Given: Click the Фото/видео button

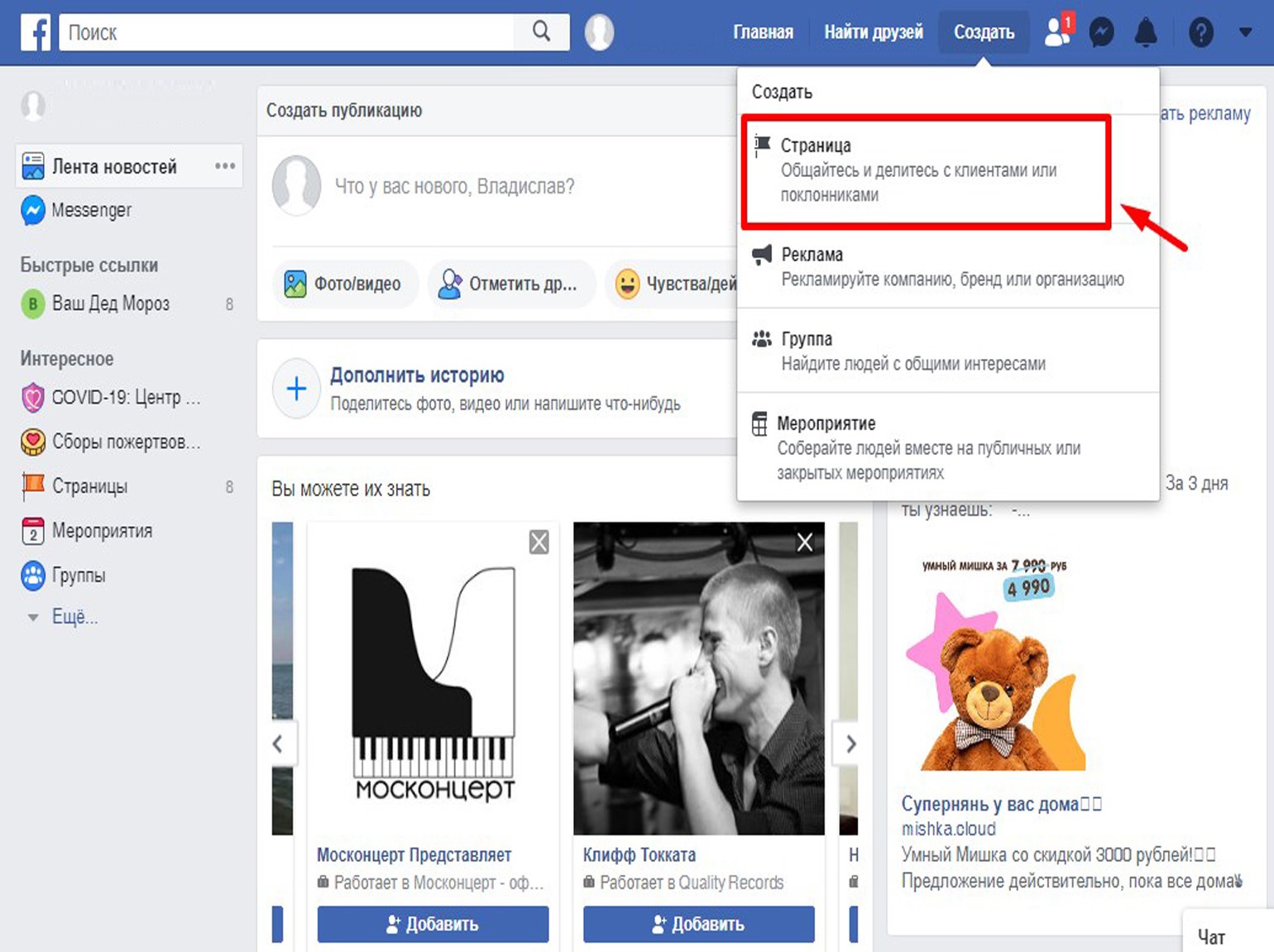Looking at the screenshot, I should point(344,285).
